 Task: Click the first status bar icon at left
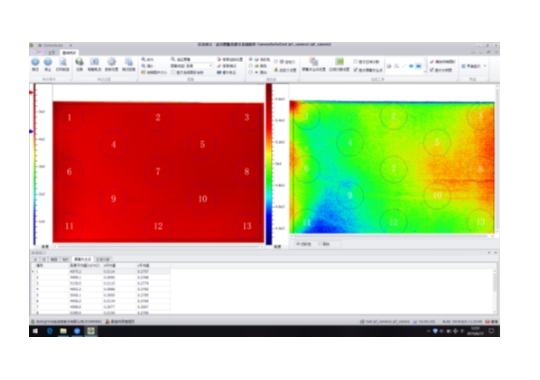tap(33, 321)
